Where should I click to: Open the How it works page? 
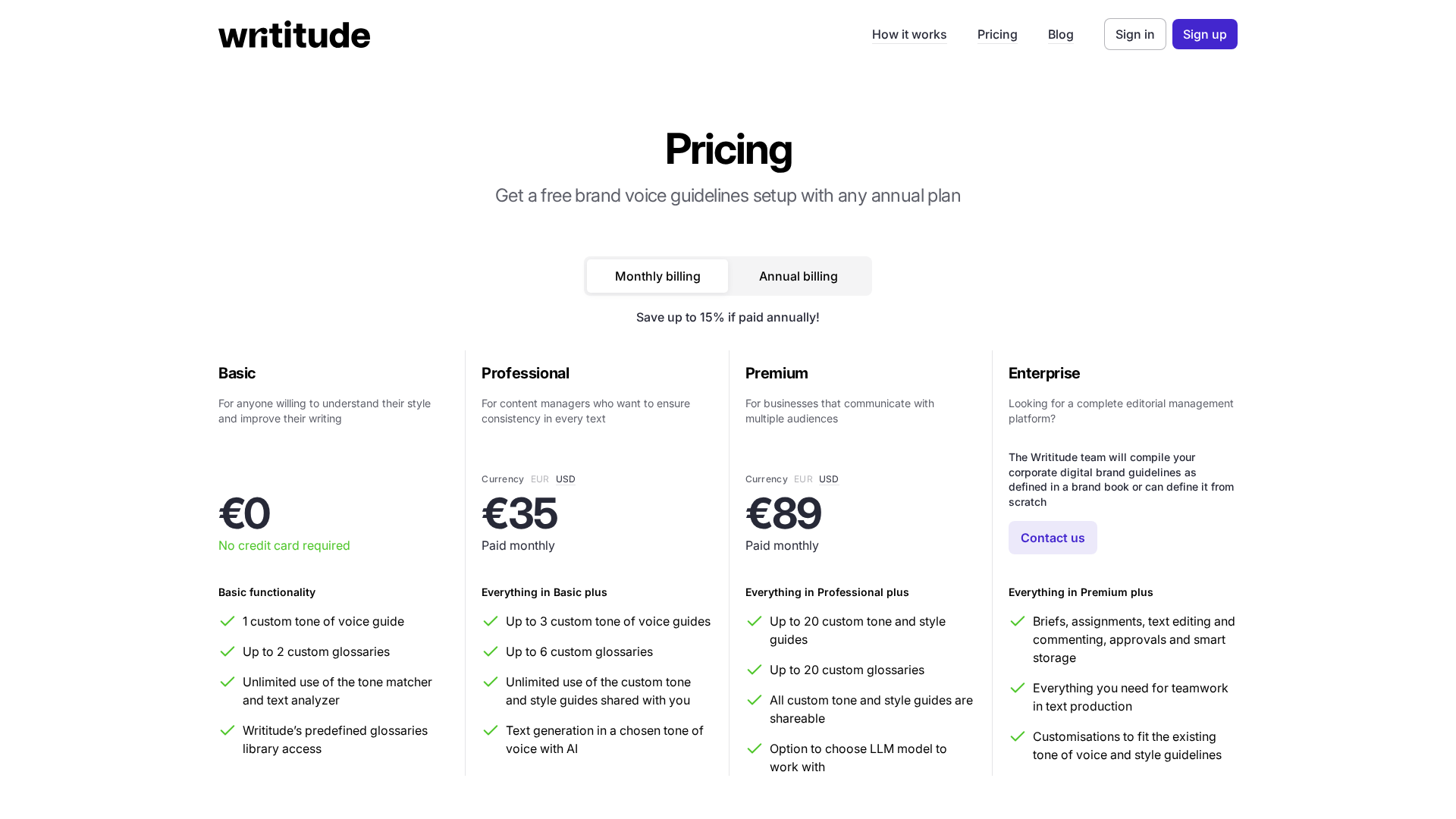coord(908,34)
